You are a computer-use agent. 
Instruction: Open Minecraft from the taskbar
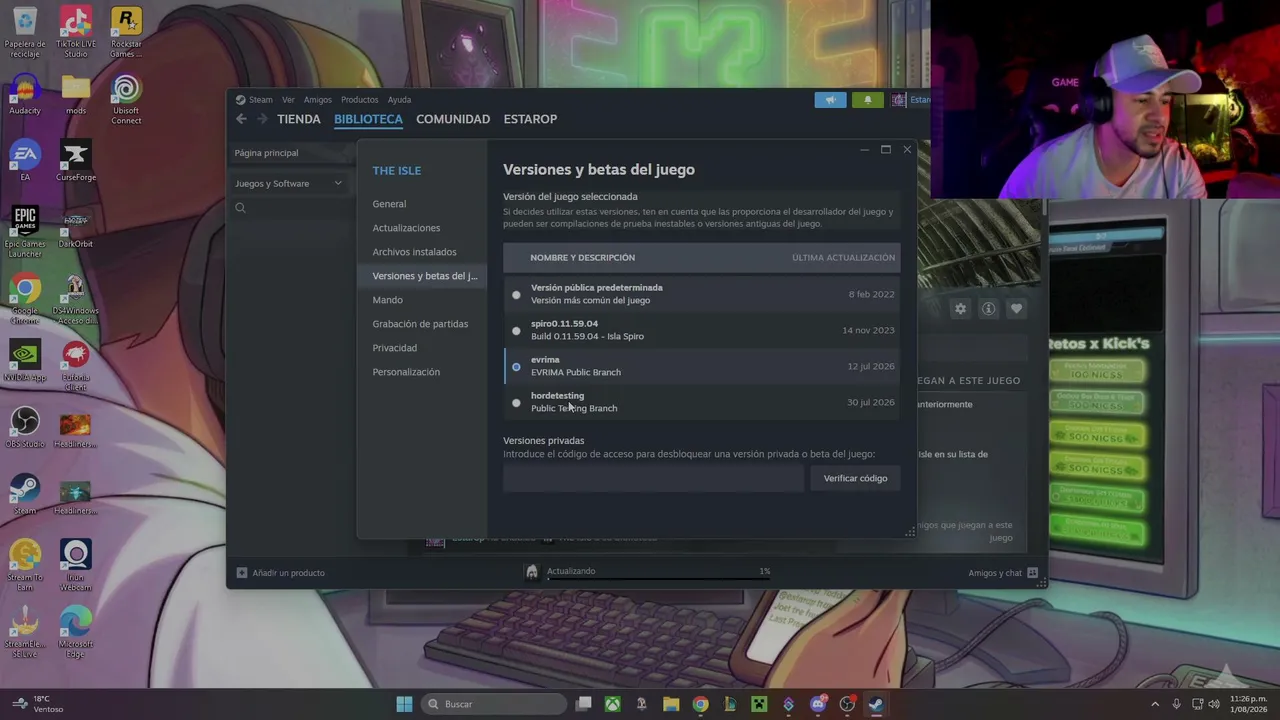[x=759, y=704]
